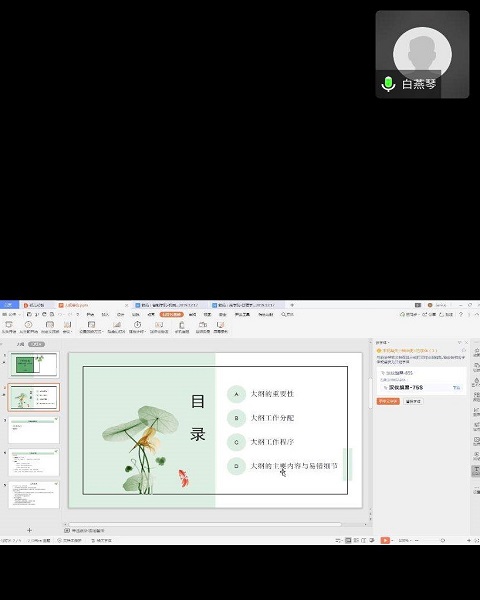480x600 pixels.
Task: Click the last slideshow ribbon icon
Action: click(221, 327)
